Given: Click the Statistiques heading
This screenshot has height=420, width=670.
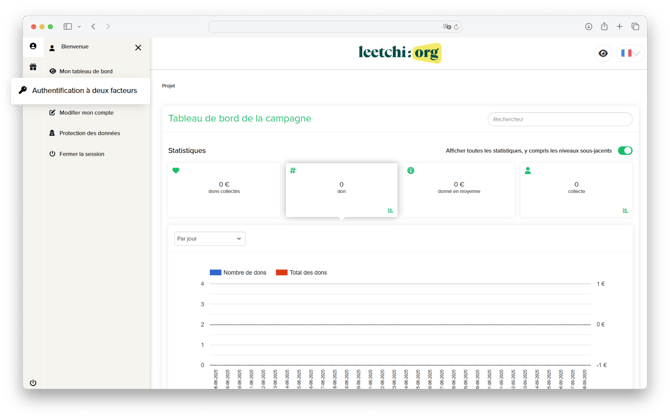Looking at the screenshot, I should pyautogui.click(x=187, y=150).
